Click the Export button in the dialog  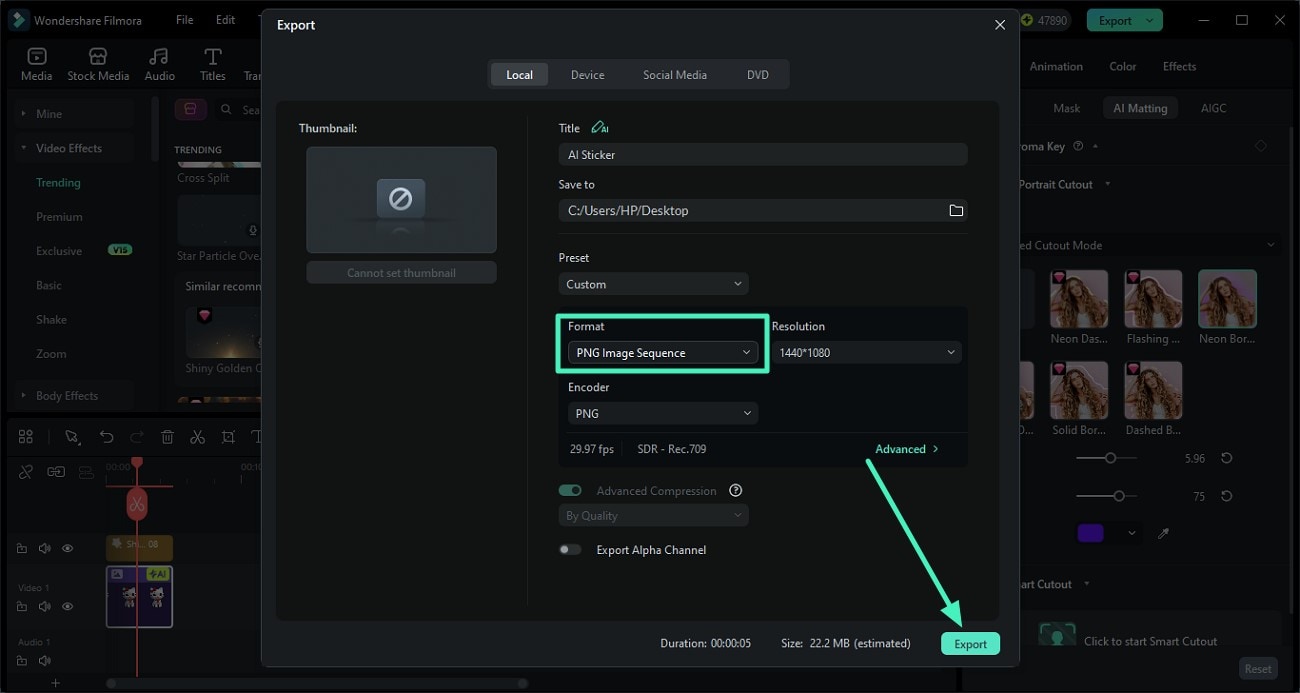[970, 644]
